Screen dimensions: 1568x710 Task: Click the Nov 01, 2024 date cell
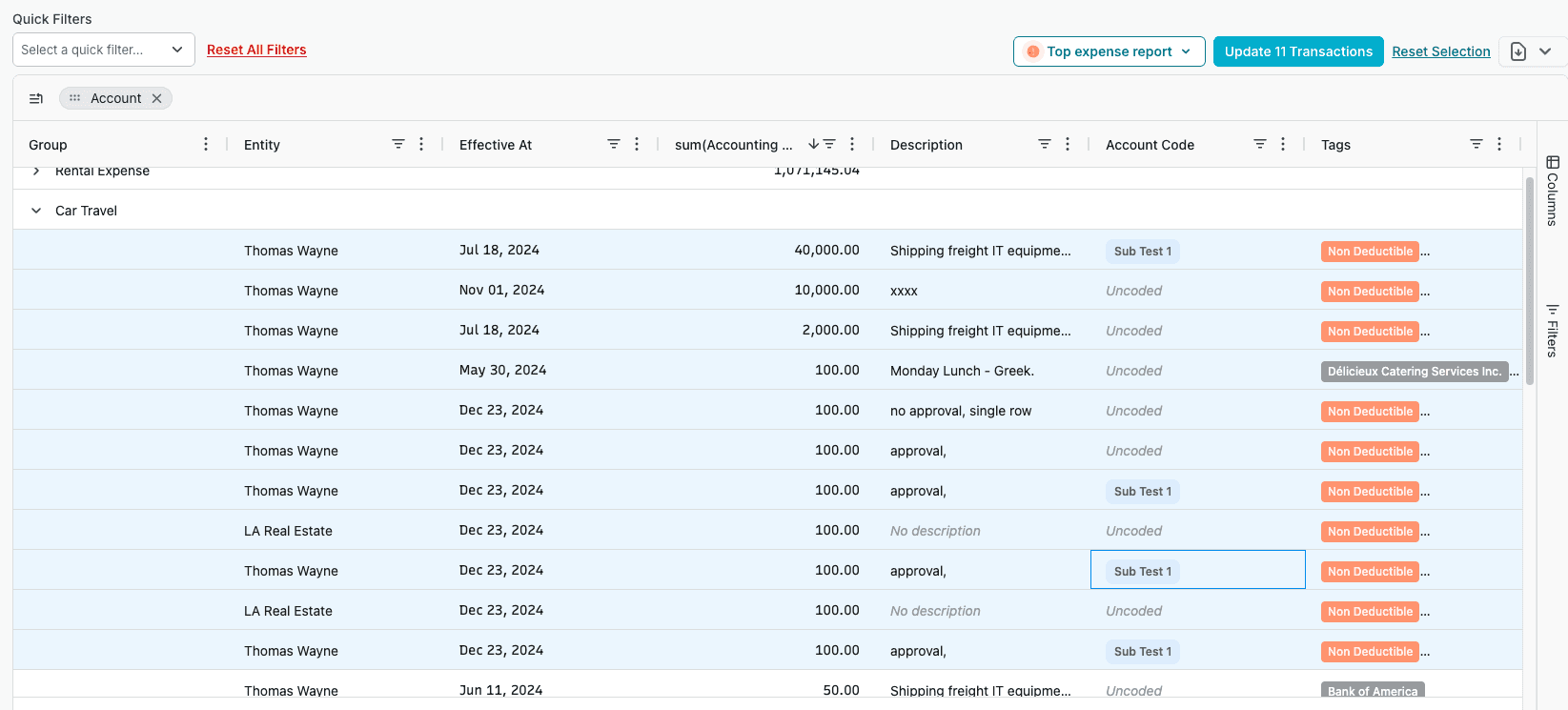[x=551, y=290]
